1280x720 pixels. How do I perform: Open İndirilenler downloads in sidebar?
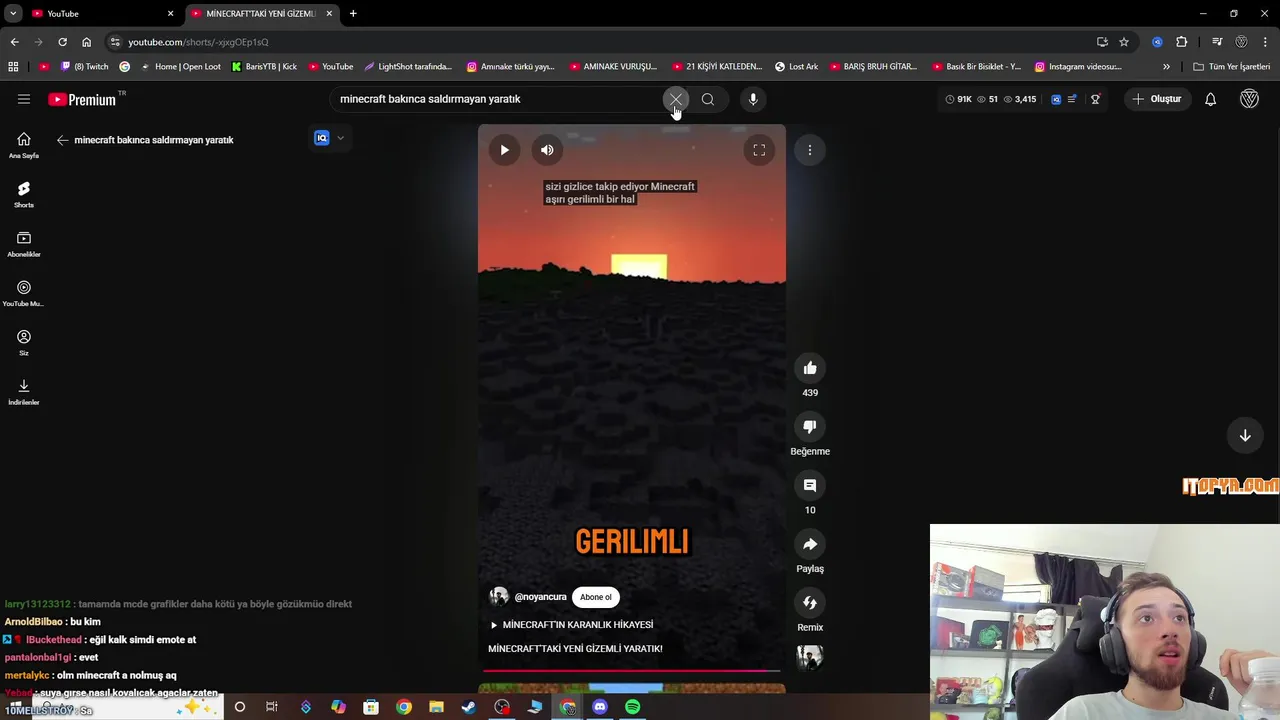[x=24, y=391]
